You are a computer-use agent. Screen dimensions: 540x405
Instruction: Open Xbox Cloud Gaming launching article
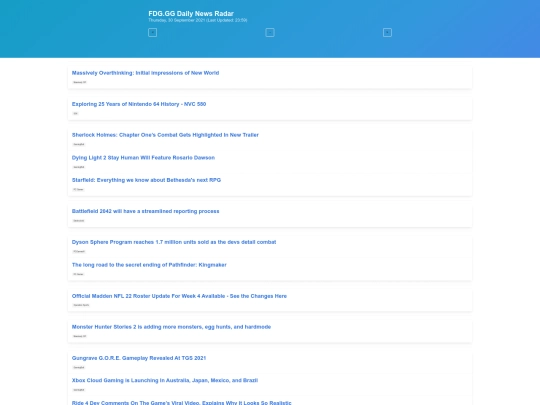[x=165, y=381]
